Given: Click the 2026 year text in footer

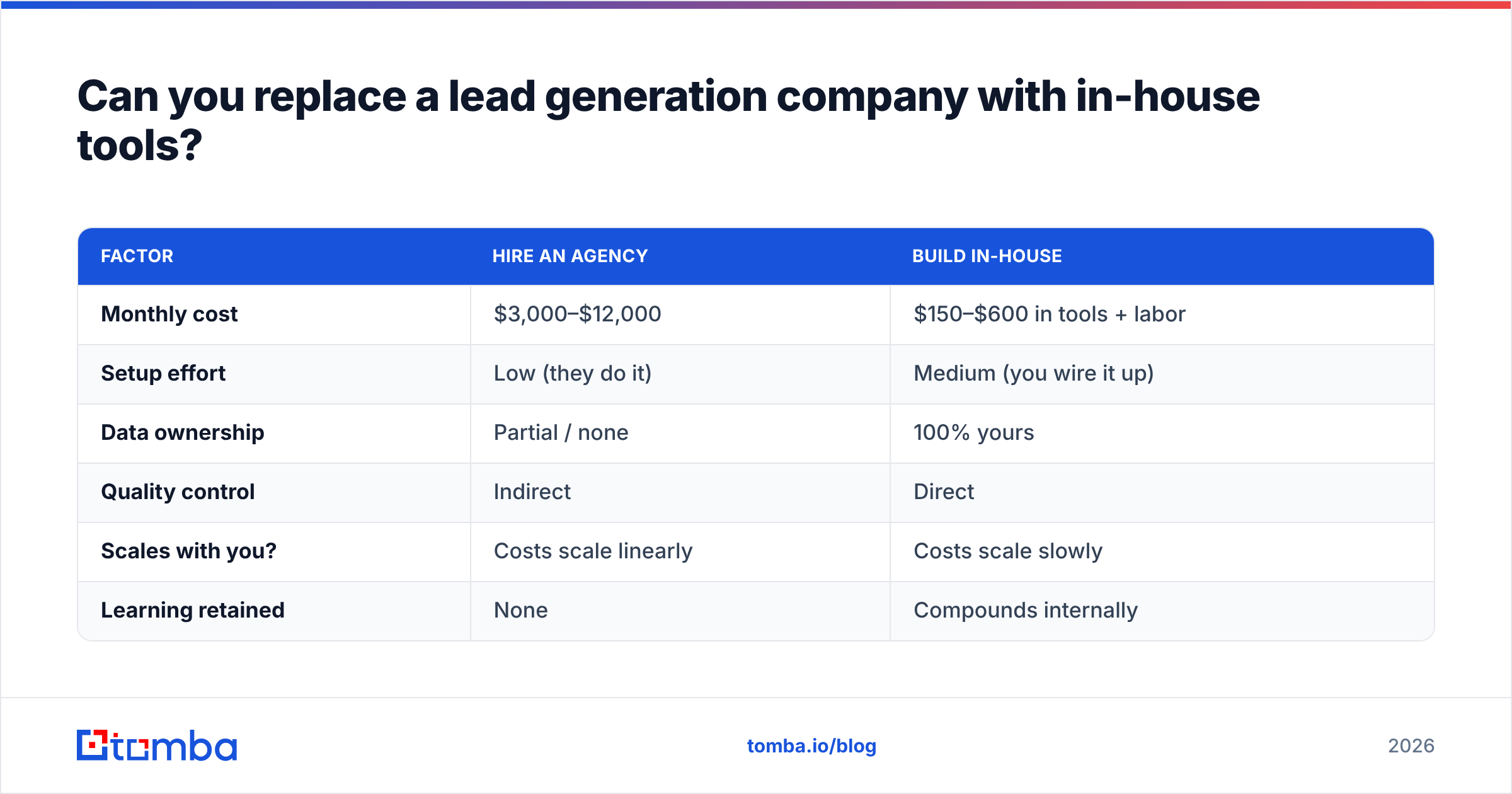Looking at the screenshot, I should (x=1411, y=746).
